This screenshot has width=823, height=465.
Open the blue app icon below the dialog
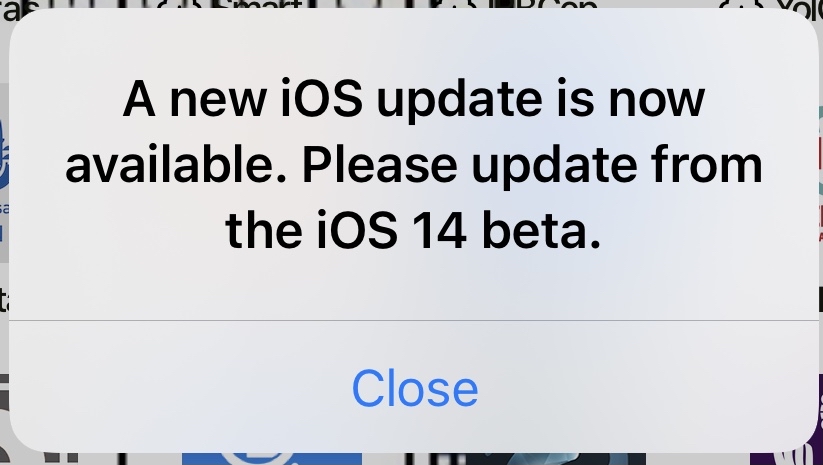(272, 458)
